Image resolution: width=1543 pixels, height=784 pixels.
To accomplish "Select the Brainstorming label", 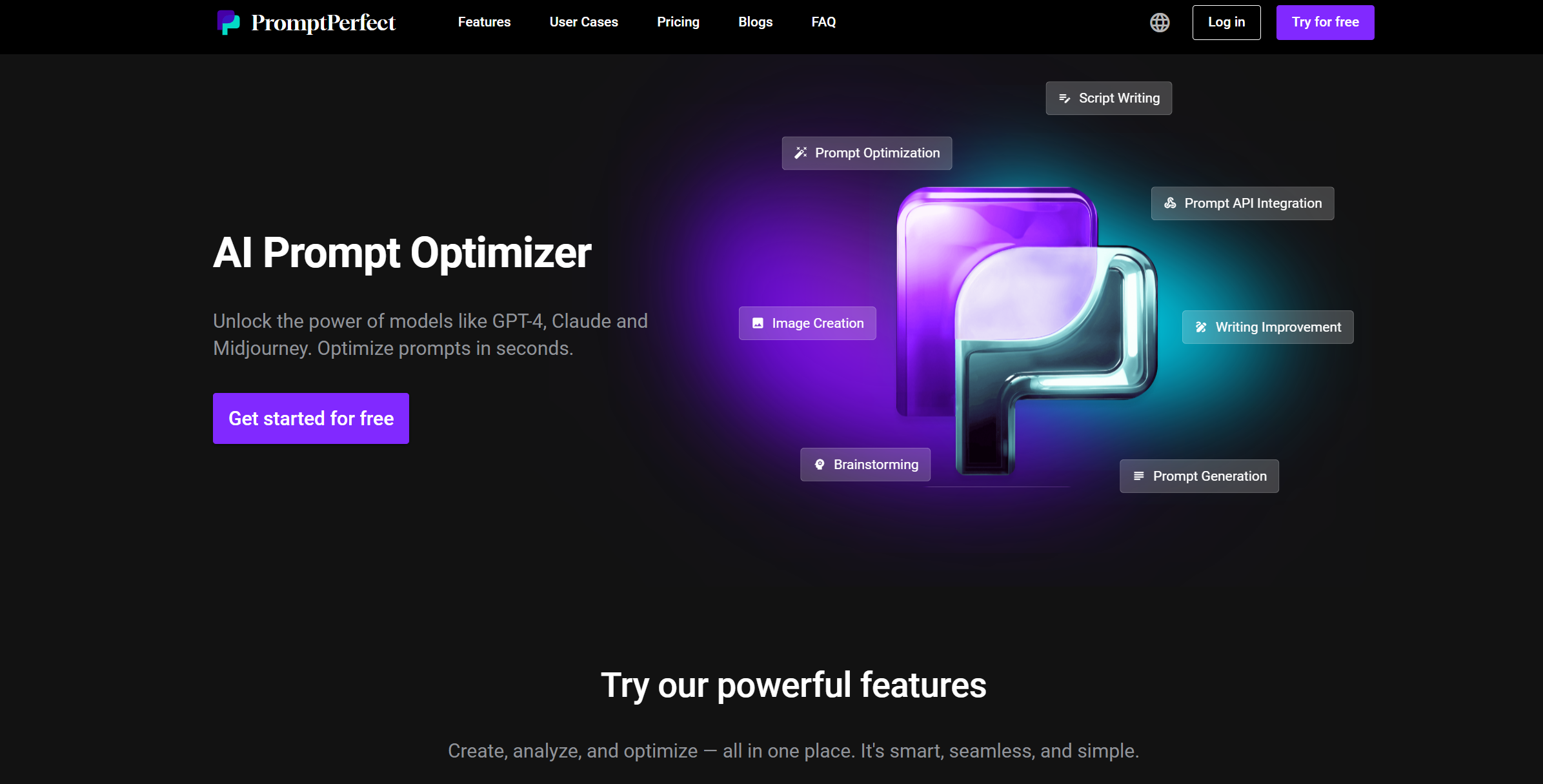I will 876,465.
